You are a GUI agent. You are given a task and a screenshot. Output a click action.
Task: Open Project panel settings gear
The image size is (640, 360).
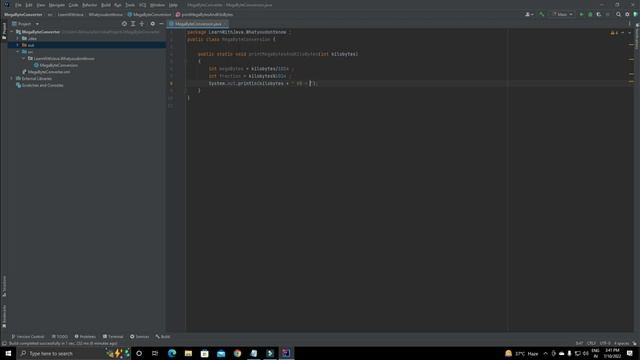pos(153,24)
